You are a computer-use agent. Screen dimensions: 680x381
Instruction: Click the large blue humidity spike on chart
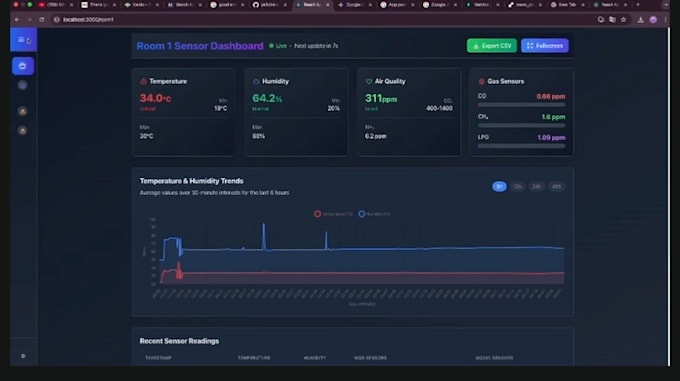click(x=264, y=236)
